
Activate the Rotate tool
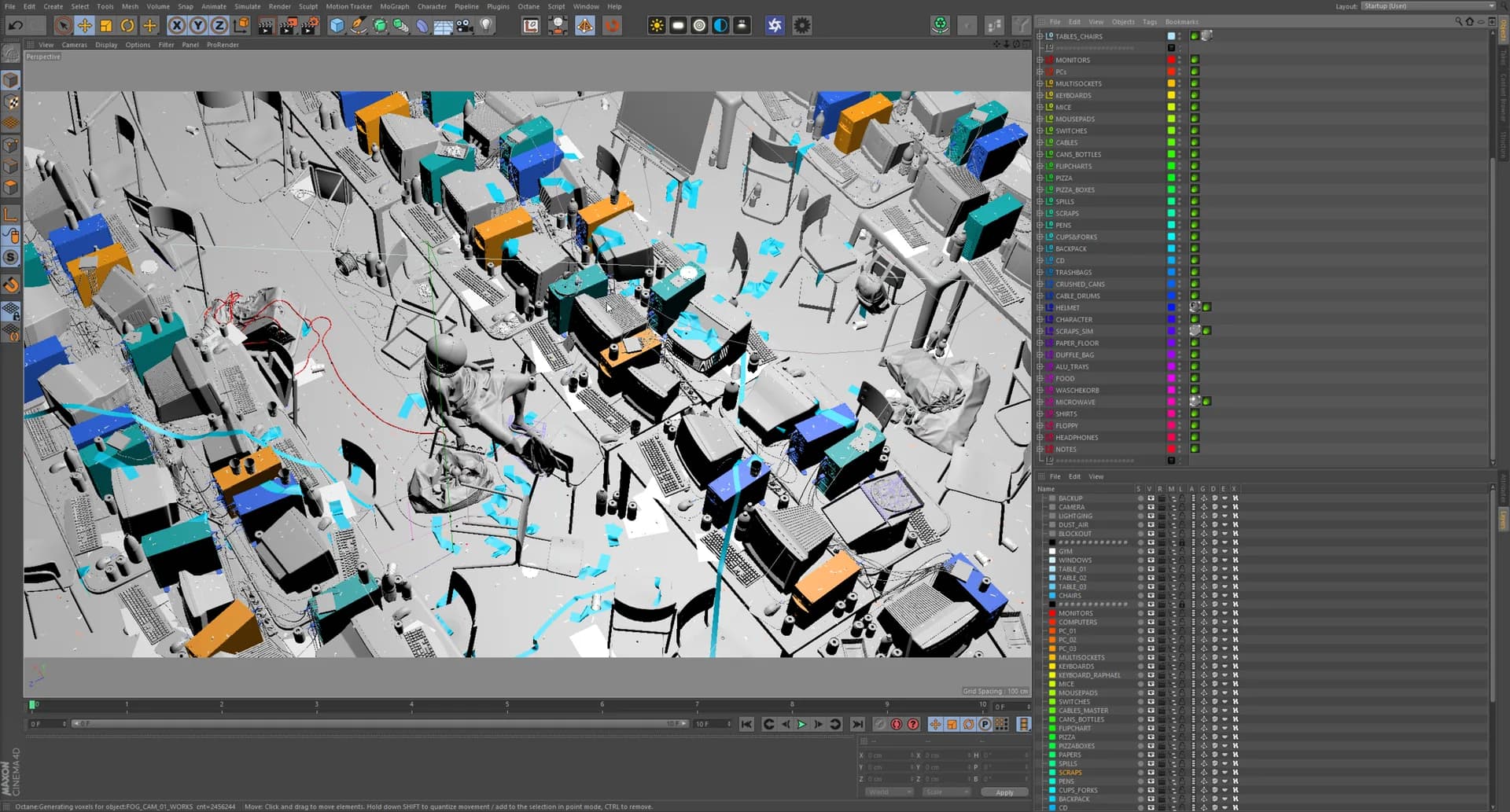(x=127, y=26)
